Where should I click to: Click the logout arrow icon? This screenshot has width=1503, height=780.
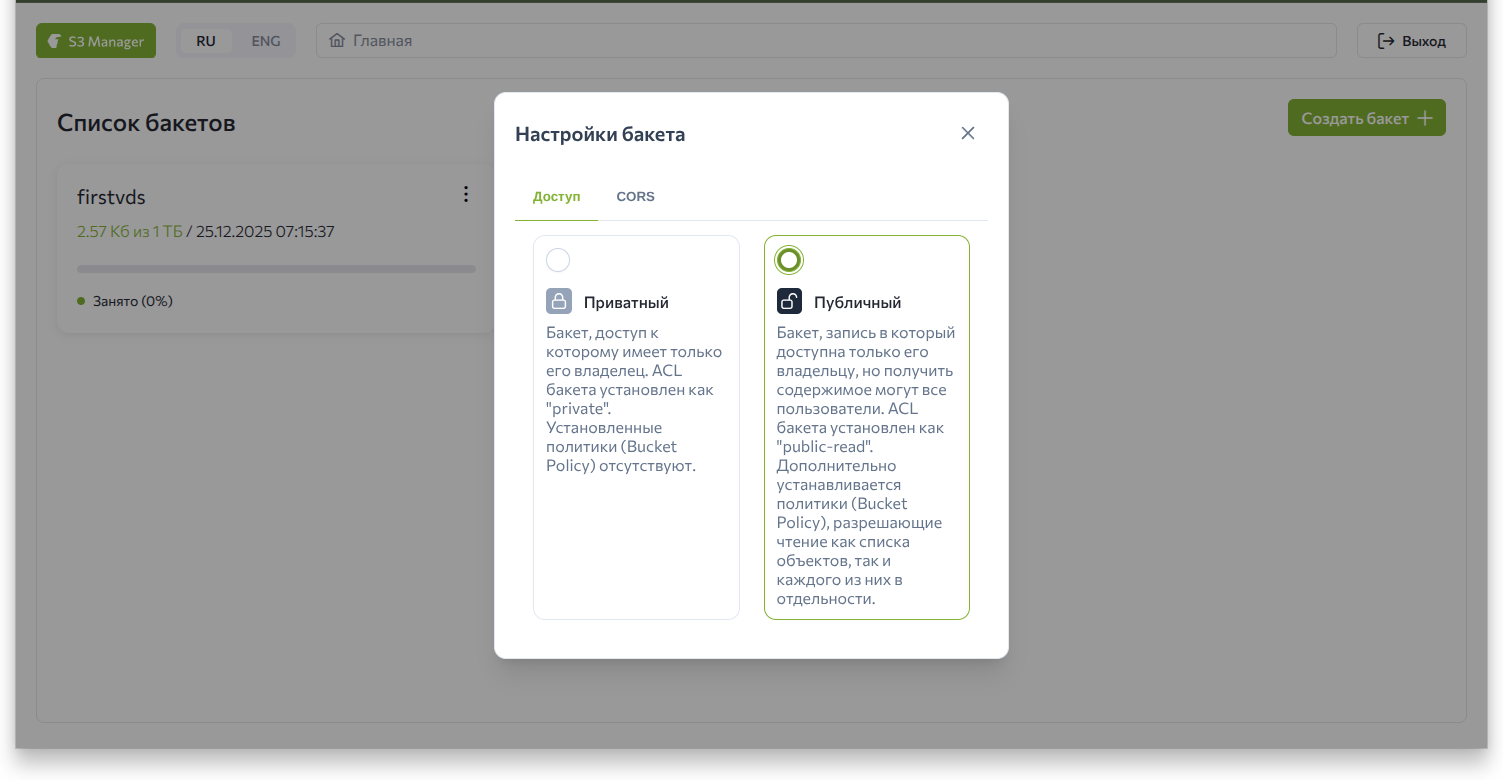(1386, 41)
